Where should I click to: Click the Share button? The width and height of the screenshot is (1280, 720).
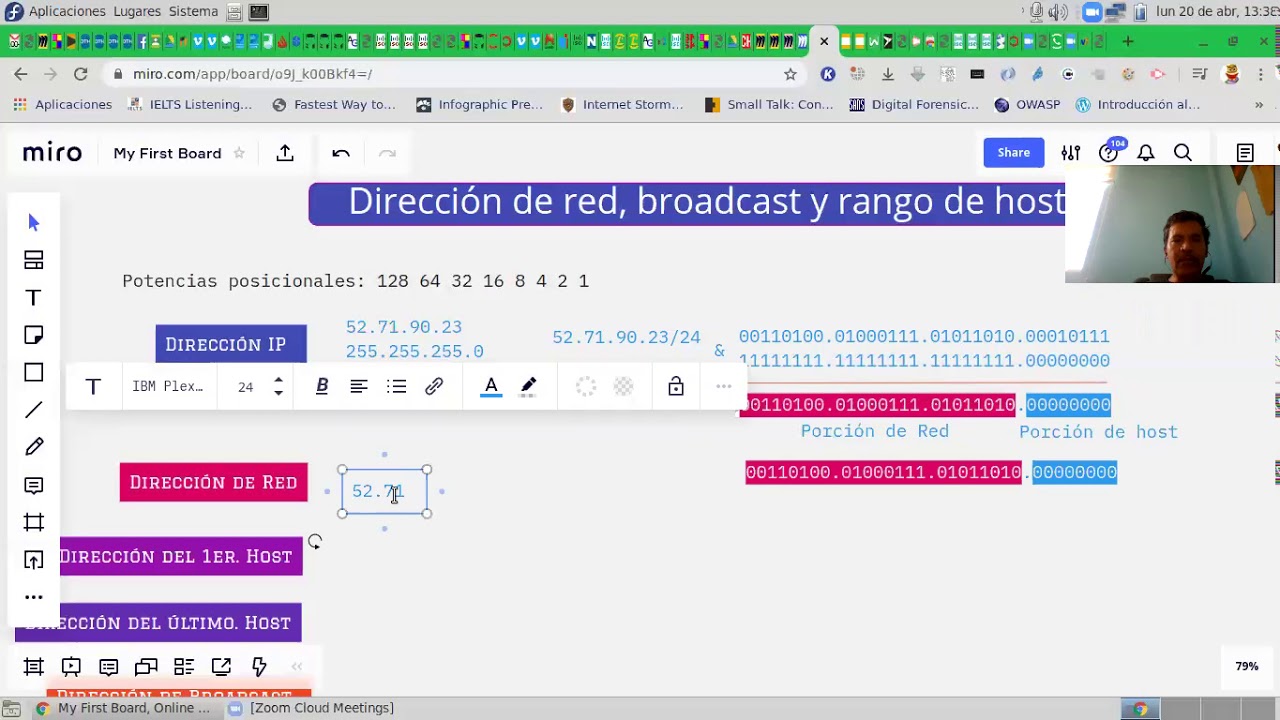pyautogui.click(x=1013, y=152)
